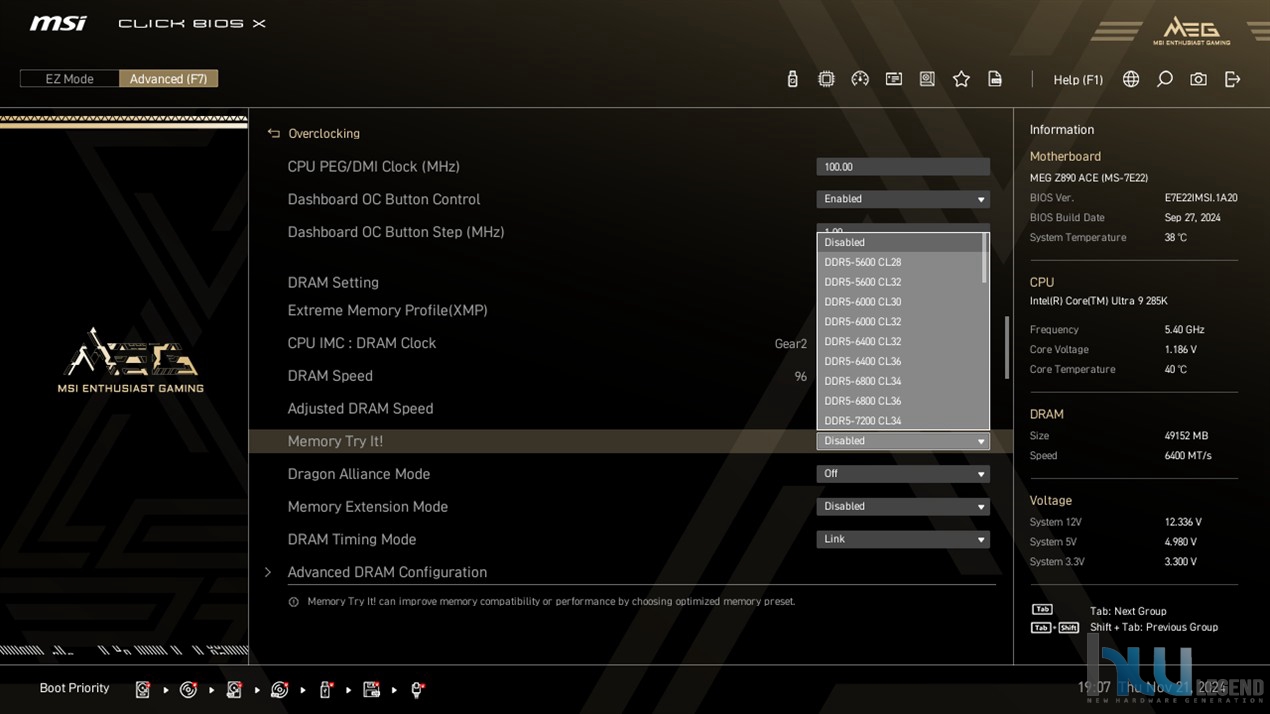Click the preset list scrollbar

click(x=985, y=258)
